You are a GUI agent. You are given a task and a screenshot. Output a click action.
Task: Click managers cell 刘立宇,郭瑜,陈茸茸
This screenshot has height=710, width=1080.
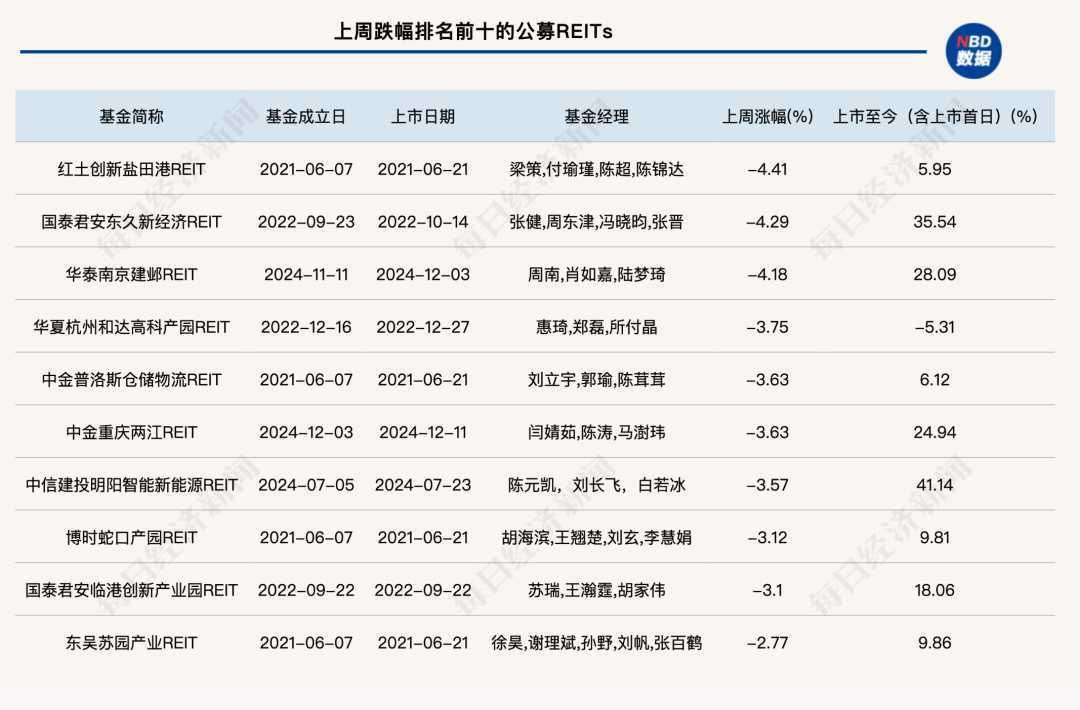tap(596, 379)
